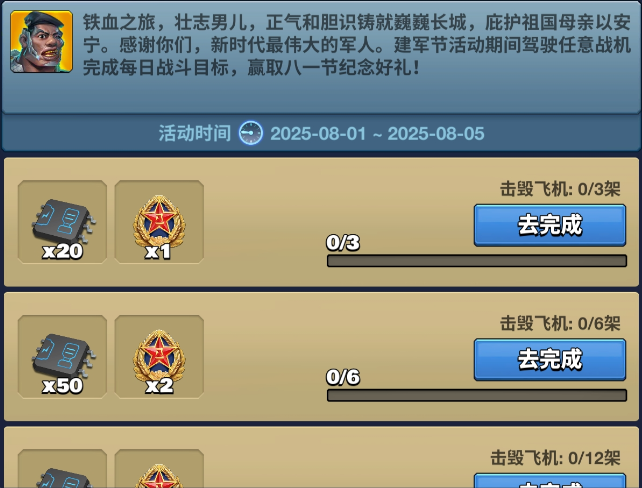
Task: Click the 击毁飞机: 0/6架 label
Action: click(560, 323)
